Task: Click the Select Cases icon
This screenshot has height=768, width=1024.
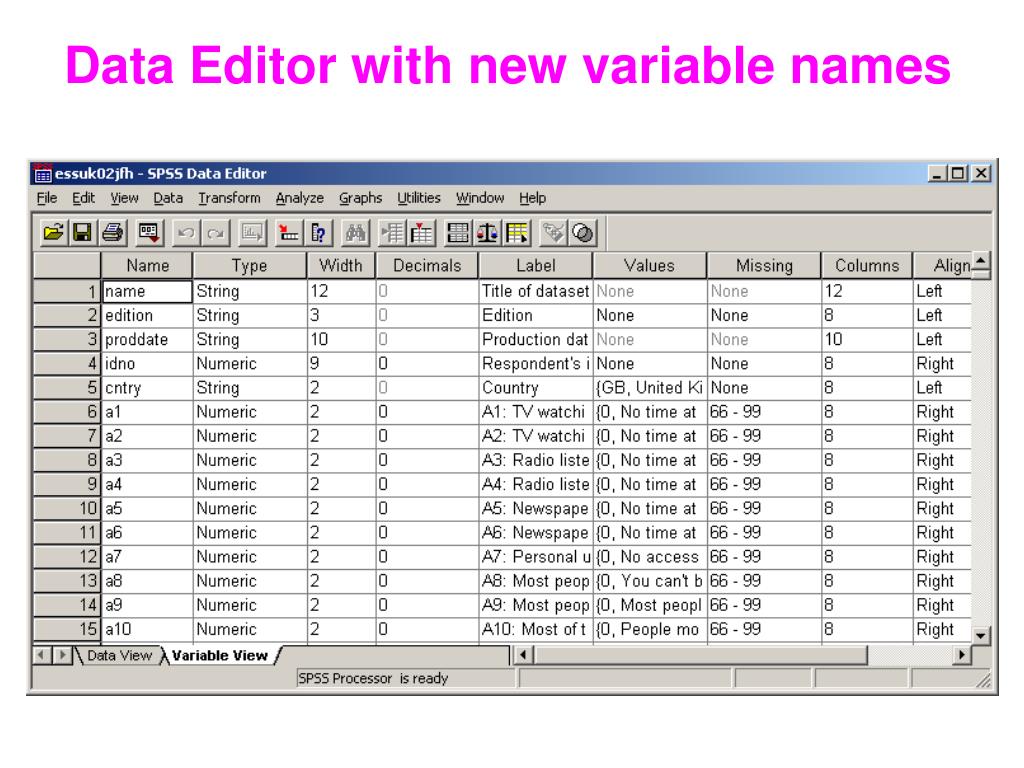Action: [x=517, y=232]
